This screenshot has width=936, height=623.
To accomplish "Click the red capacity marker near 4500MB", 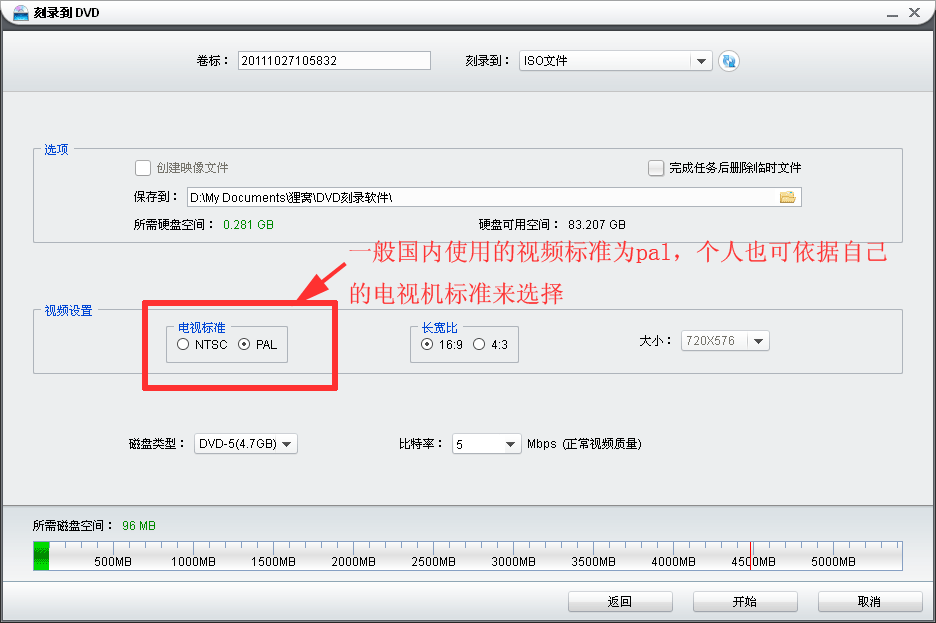I will coord(750,556).
